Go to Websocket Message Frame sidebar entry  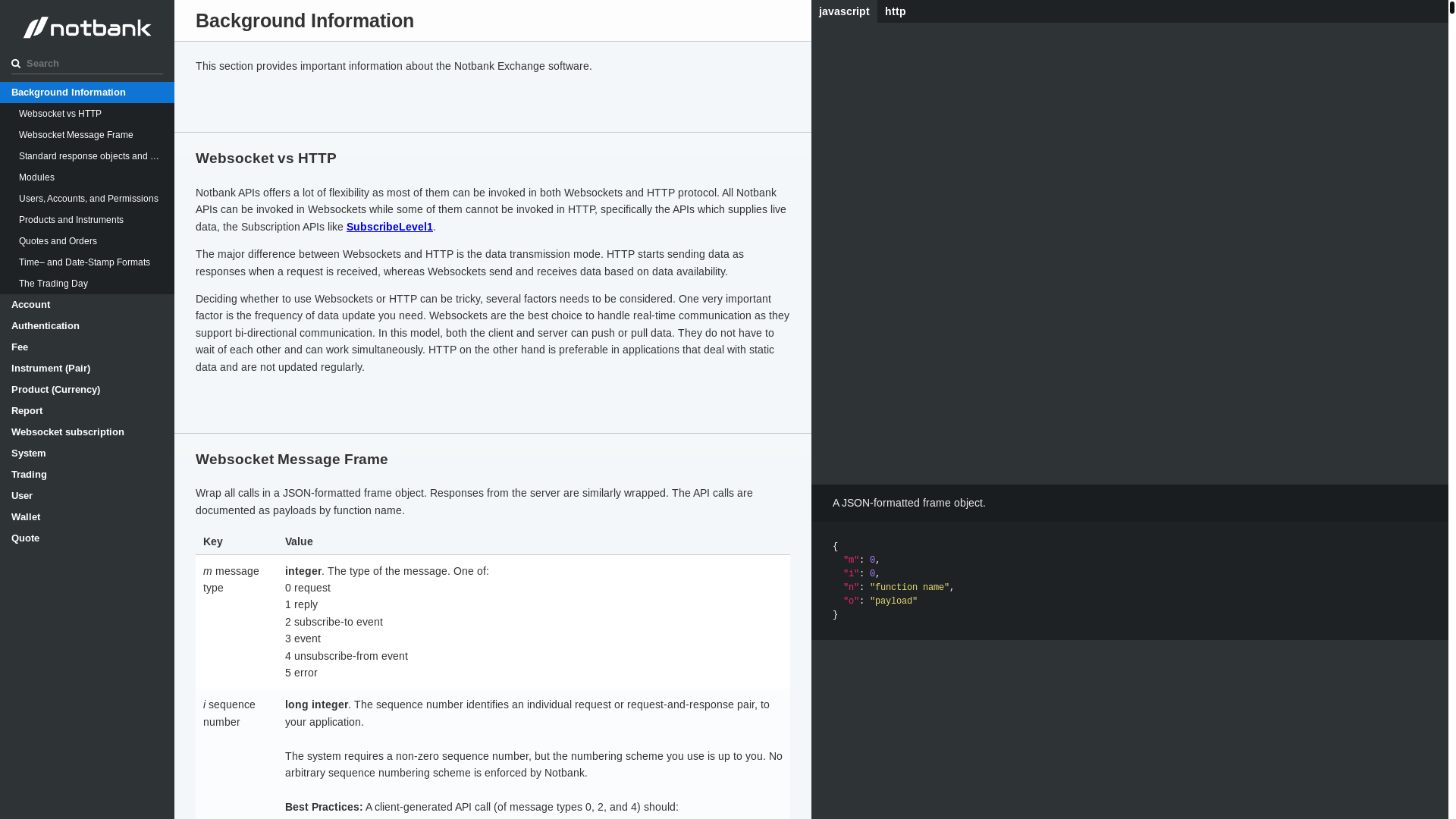[87, 135]
